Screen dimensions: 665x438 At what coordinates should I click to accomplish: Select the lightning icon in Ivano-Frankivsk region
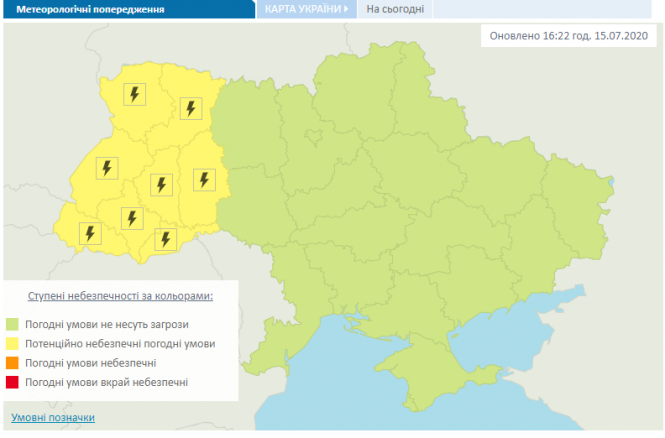132,217
